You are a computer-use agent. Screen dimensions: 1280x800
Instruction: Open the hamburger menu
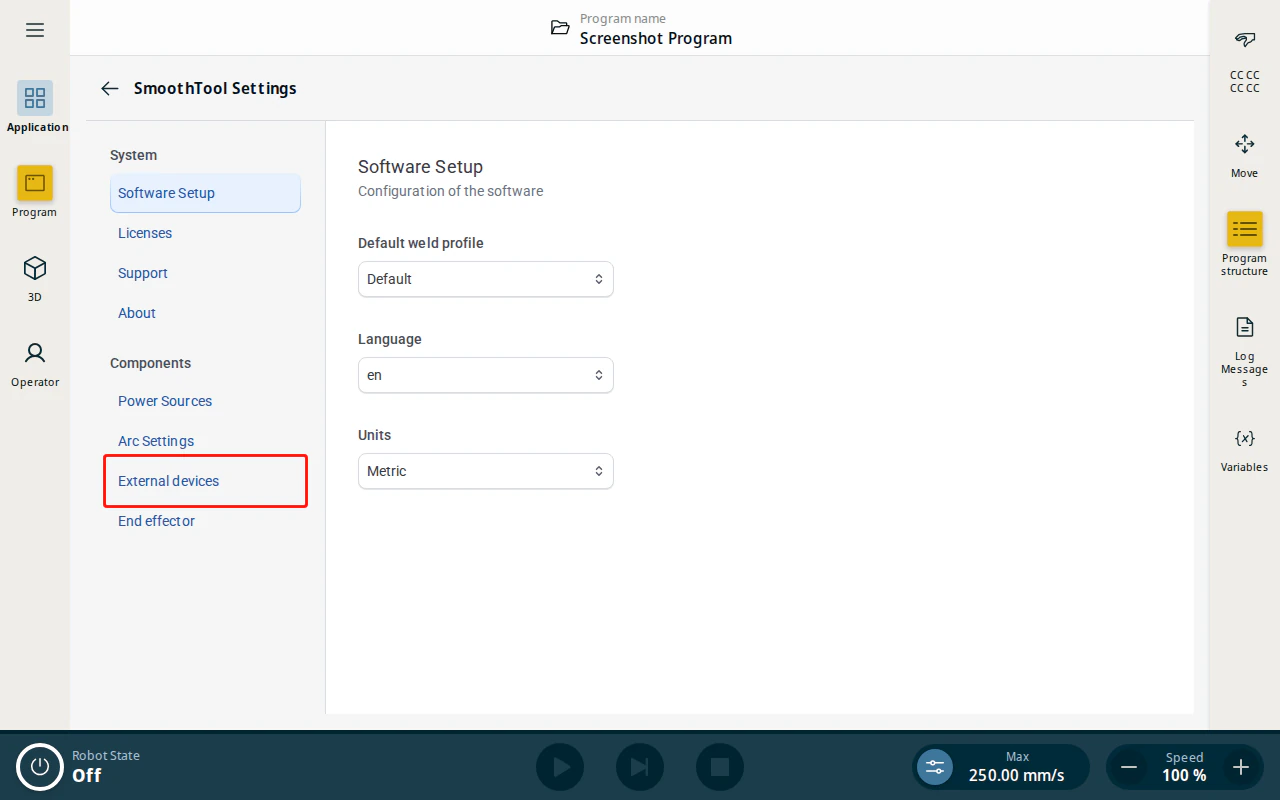[x=35, y=30]
